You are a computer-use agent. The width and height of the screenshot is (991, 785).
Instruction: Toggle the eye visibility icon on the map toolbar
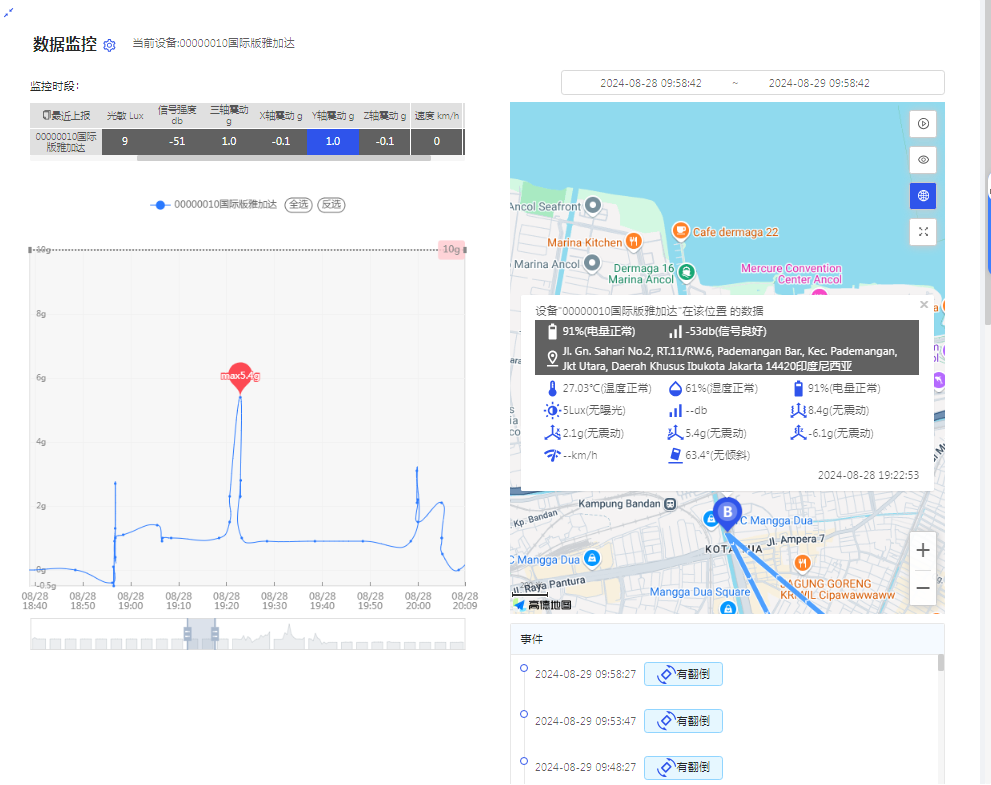click(922, 159)
